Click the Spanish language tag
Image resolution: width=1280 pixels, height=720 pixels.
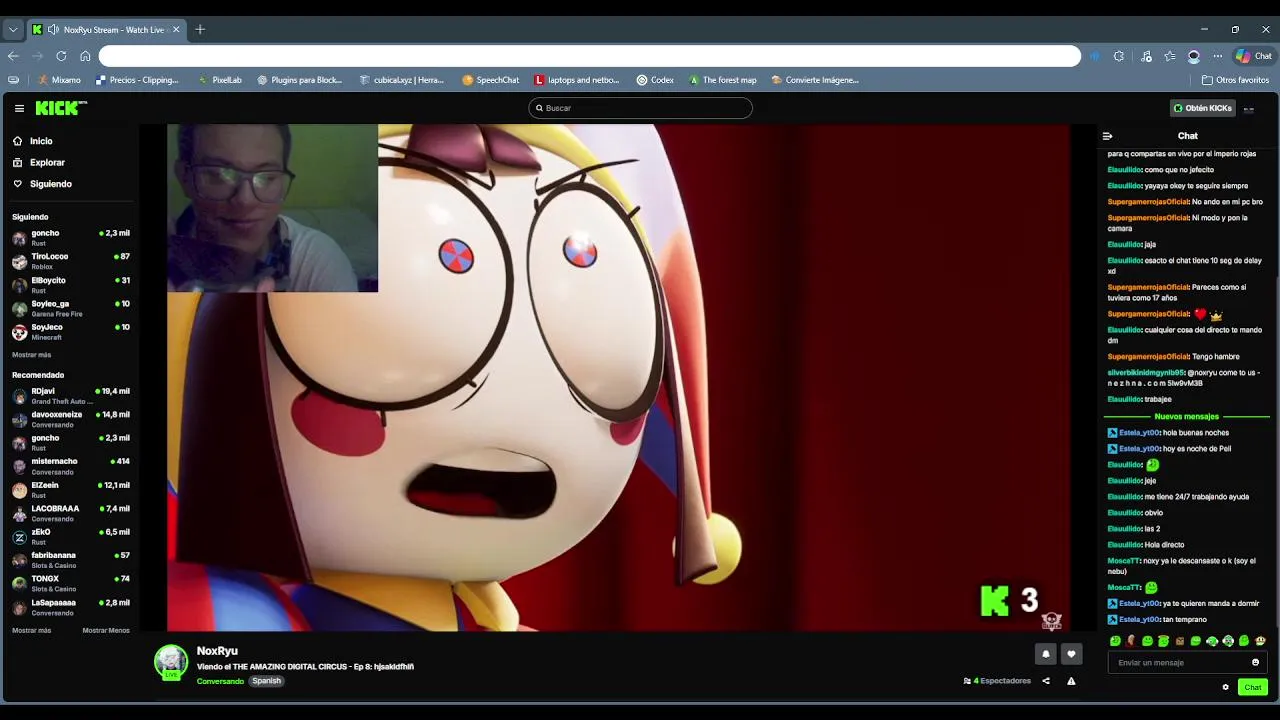click(266, 681)
